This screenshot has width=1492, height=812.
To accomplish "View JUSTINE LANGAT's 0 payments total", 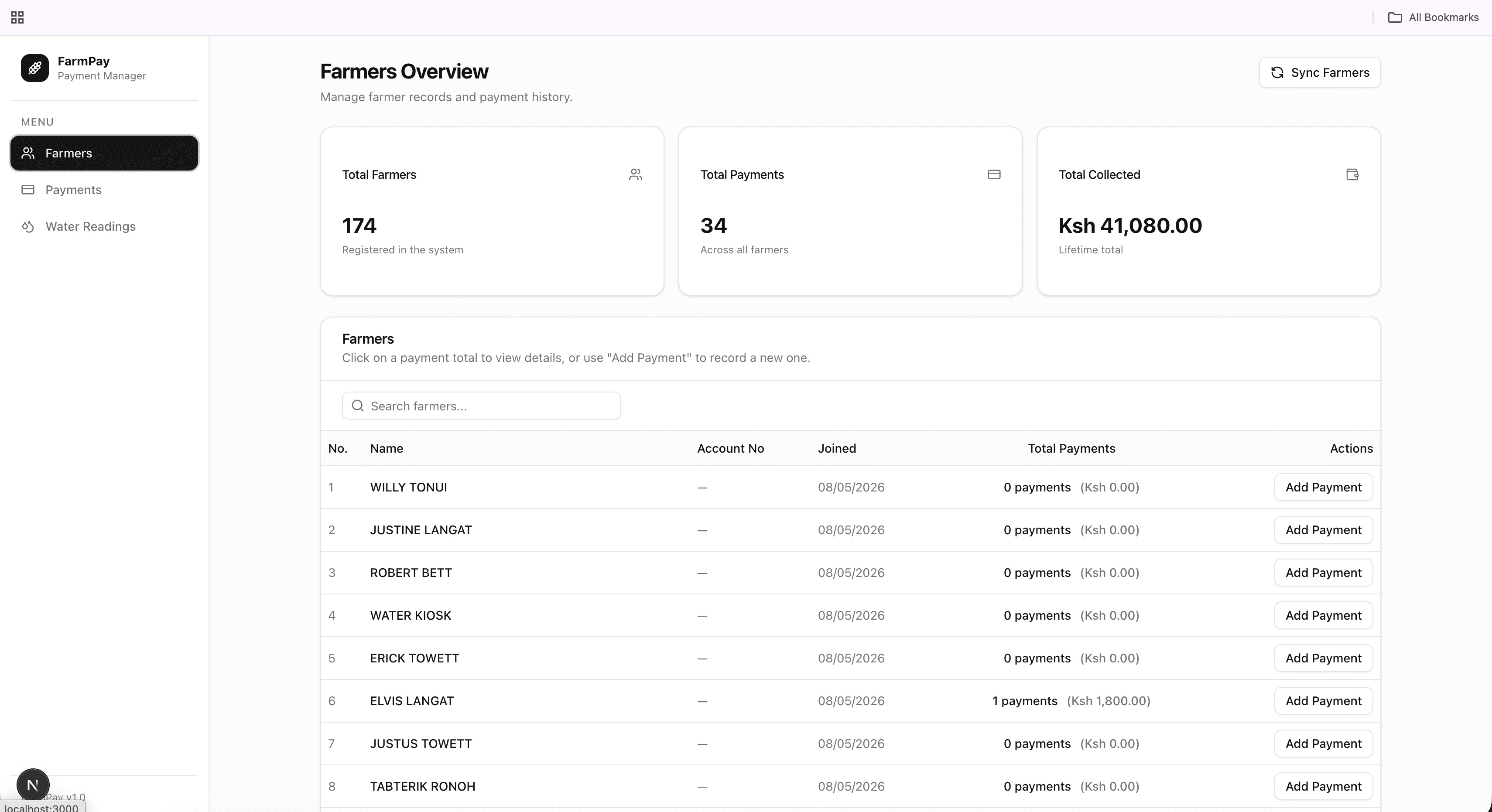I will coord(1071,530).
